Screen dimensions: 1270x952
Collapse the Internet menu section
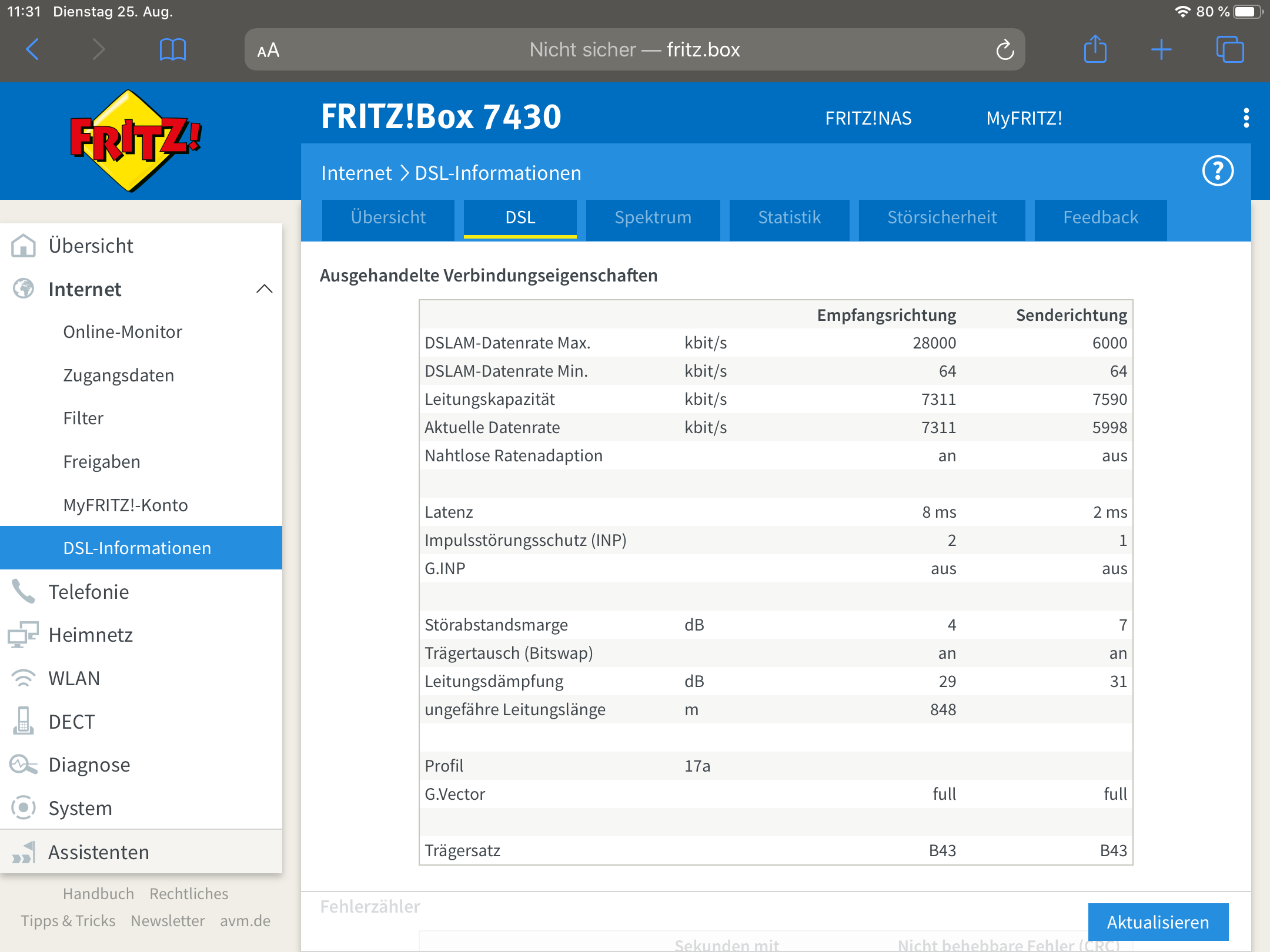point(264,289)
